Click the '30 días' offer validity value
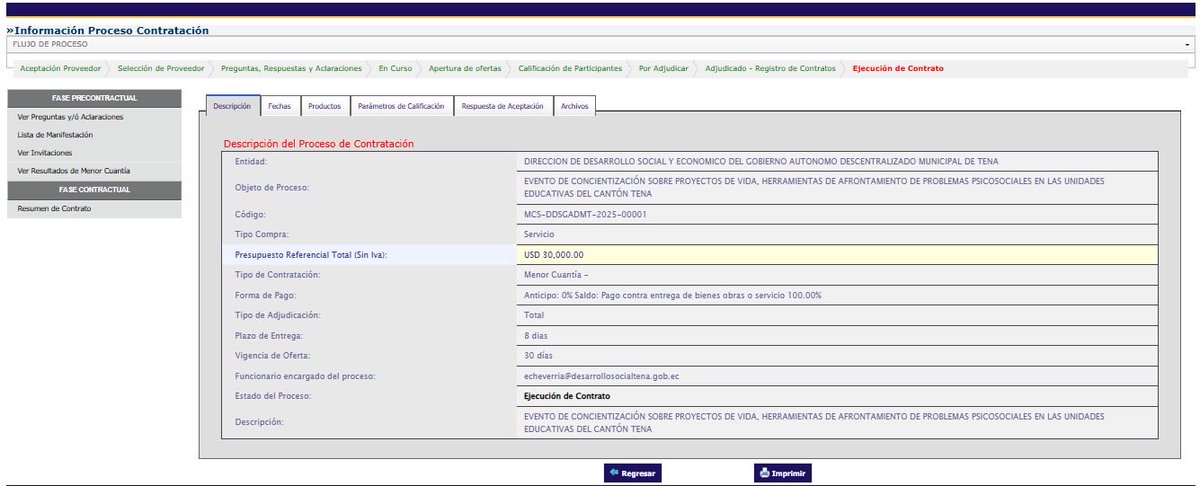This screenshot has height=486, width=1200. click(540, 356)
